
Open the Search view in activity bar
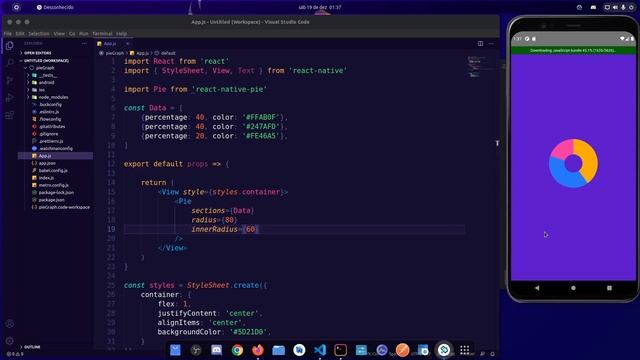9,63
